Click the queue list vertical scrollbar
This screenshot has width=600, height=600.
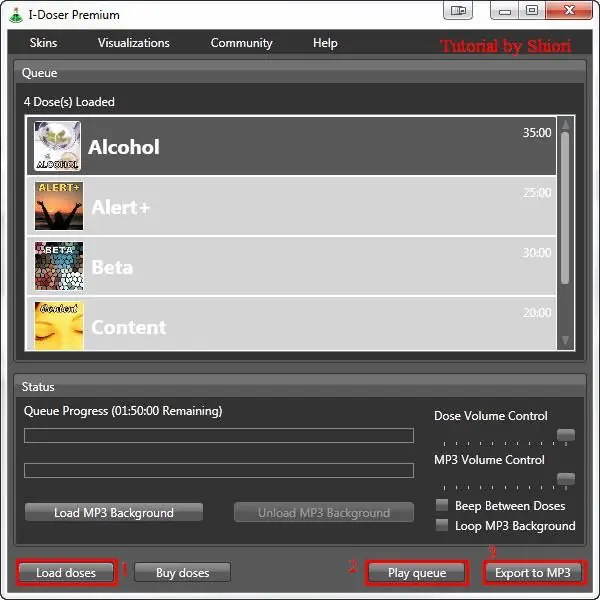pos(565,232)
